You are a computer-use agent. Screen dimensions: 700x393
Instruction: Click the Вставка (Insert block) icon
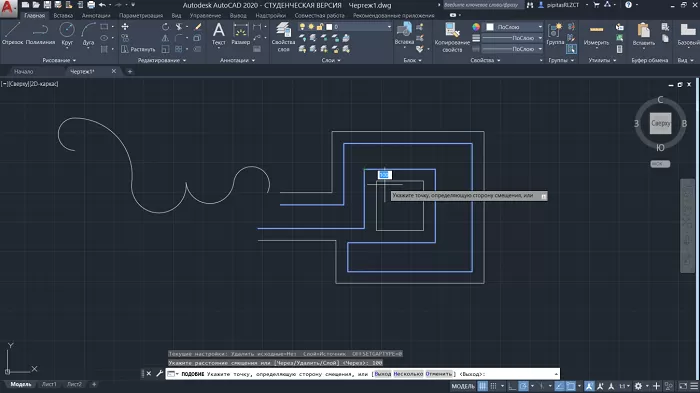[404, 34]
